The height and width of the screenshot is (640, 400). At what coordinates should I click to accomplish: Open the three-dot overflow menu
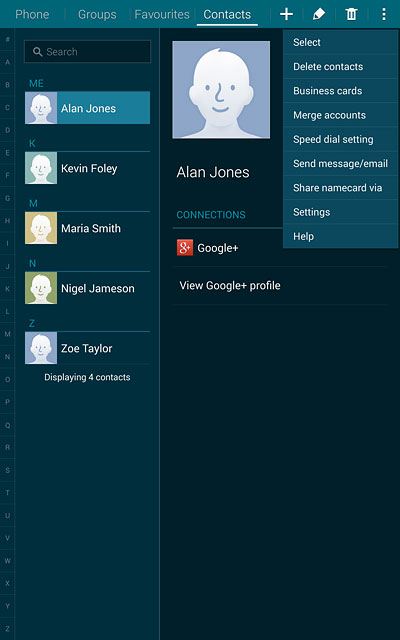[x=384, y=14]
